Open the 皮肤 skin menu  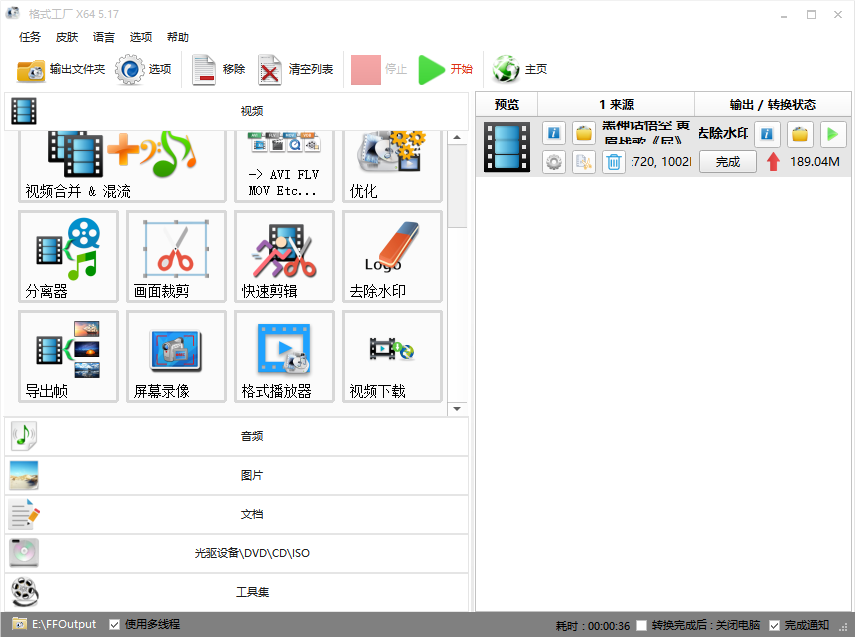[x=67, y=37]
